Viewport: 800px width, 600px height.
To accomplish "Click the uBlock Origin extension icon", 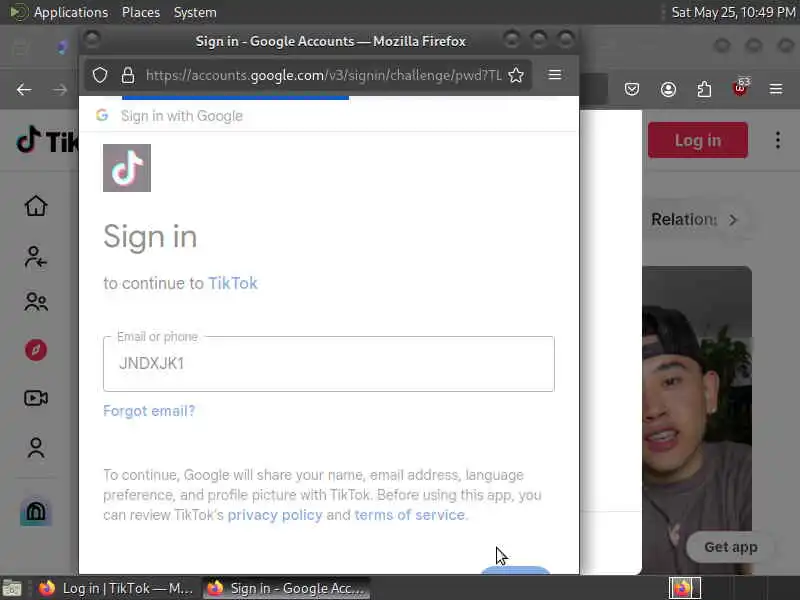I will click(741, 88).
